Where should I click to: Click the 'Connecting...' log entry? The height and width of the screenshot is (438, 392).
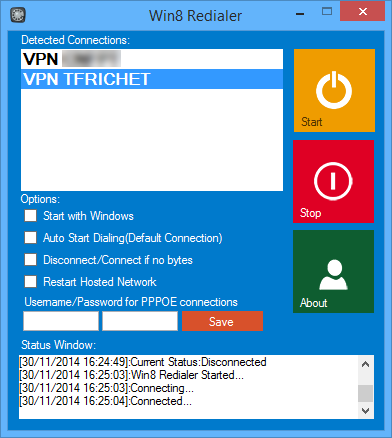click(106, 388)
